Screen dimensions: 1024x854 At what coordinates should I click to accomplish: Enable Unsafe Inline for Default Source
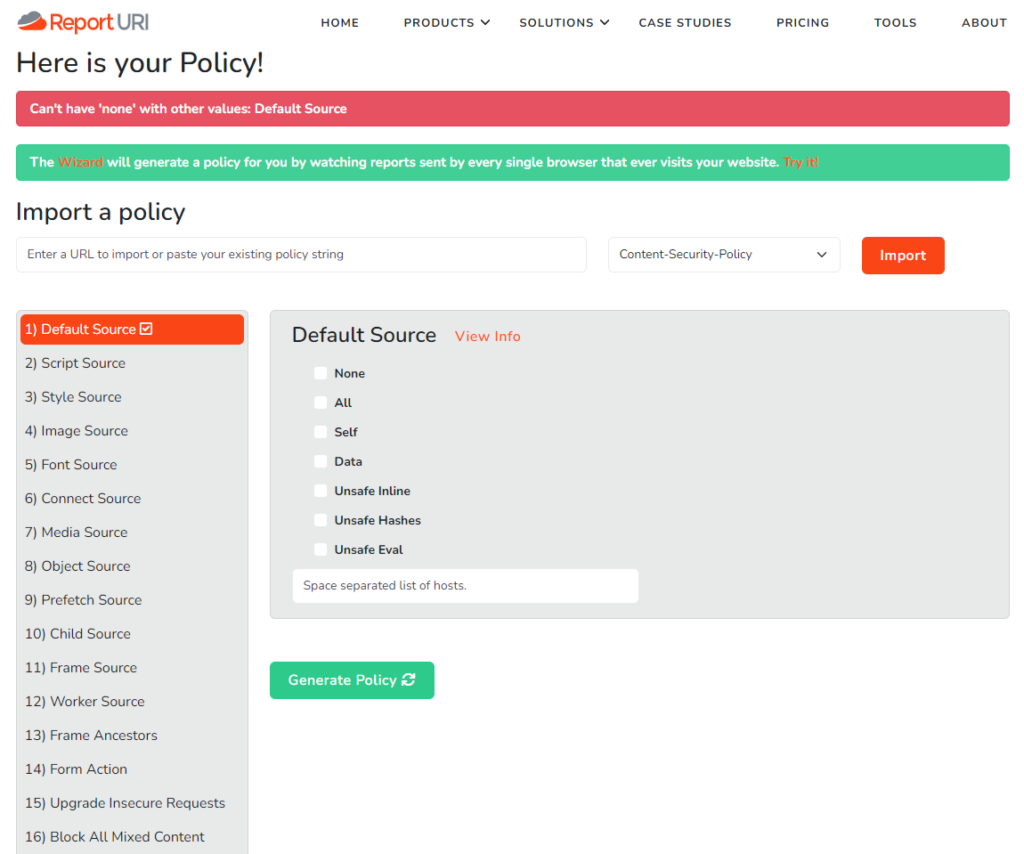coord(320,490)
